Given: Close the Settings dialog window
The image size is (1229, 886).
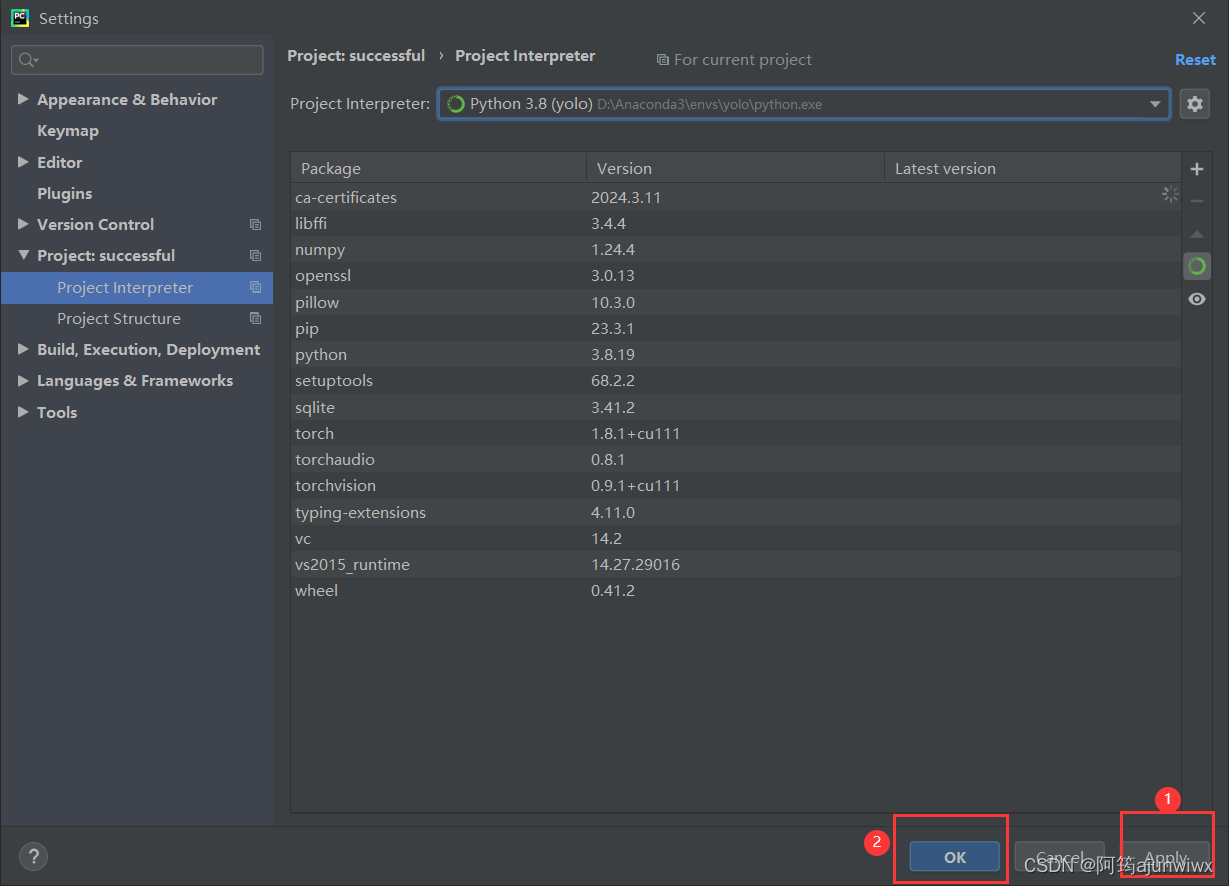Looking at the screenshot, I should tap(1199, 18).
